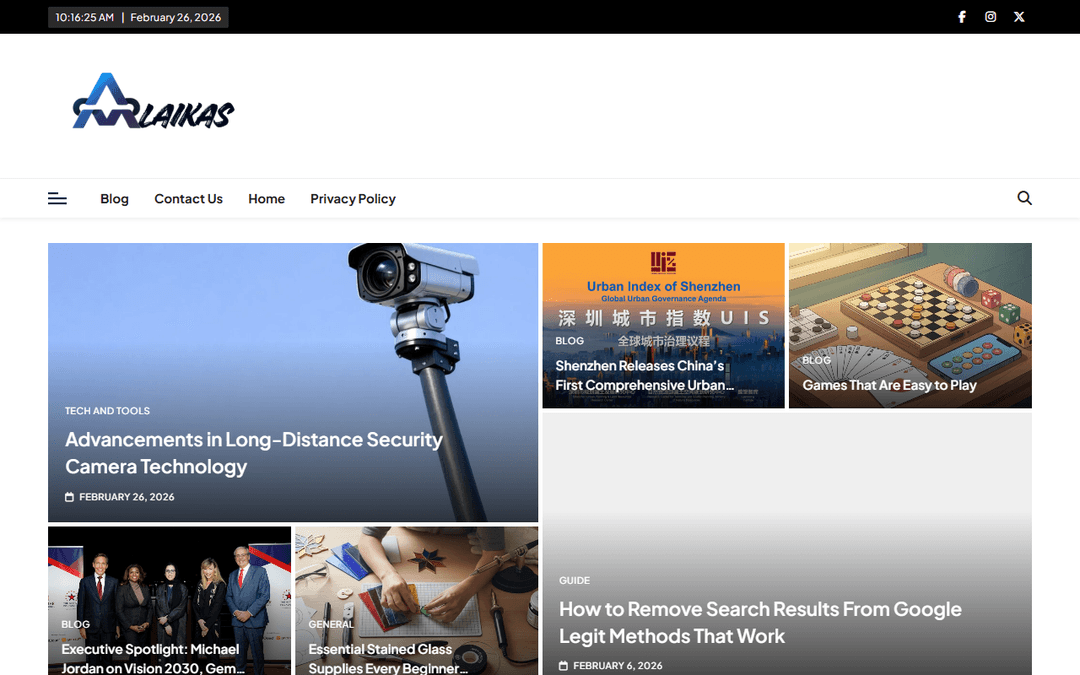Open Executive Spotlight: Michael Jordan article
The height and width of the screenshot is (675, 1080).
coord(153,659)
